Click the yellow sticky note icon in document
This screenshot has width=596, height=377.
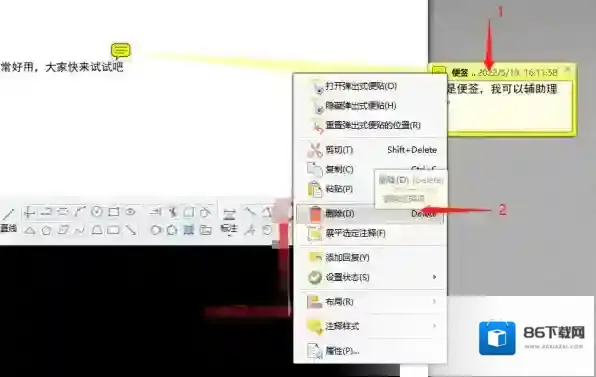pos(121,50)
